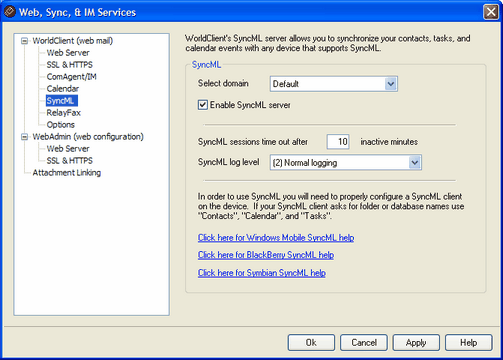
Task: Select WebAdmin (web configuration) in the tree
Action: pyautogui.click(x=88, y=137)
